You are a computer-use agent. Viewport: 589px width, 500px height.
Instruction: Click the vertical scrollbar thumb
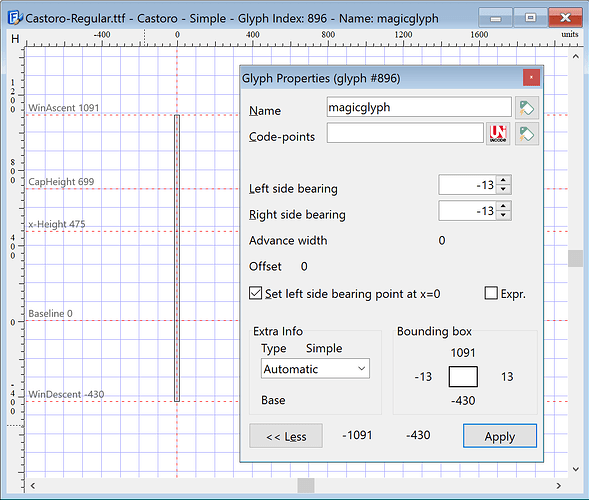point(575,258)
